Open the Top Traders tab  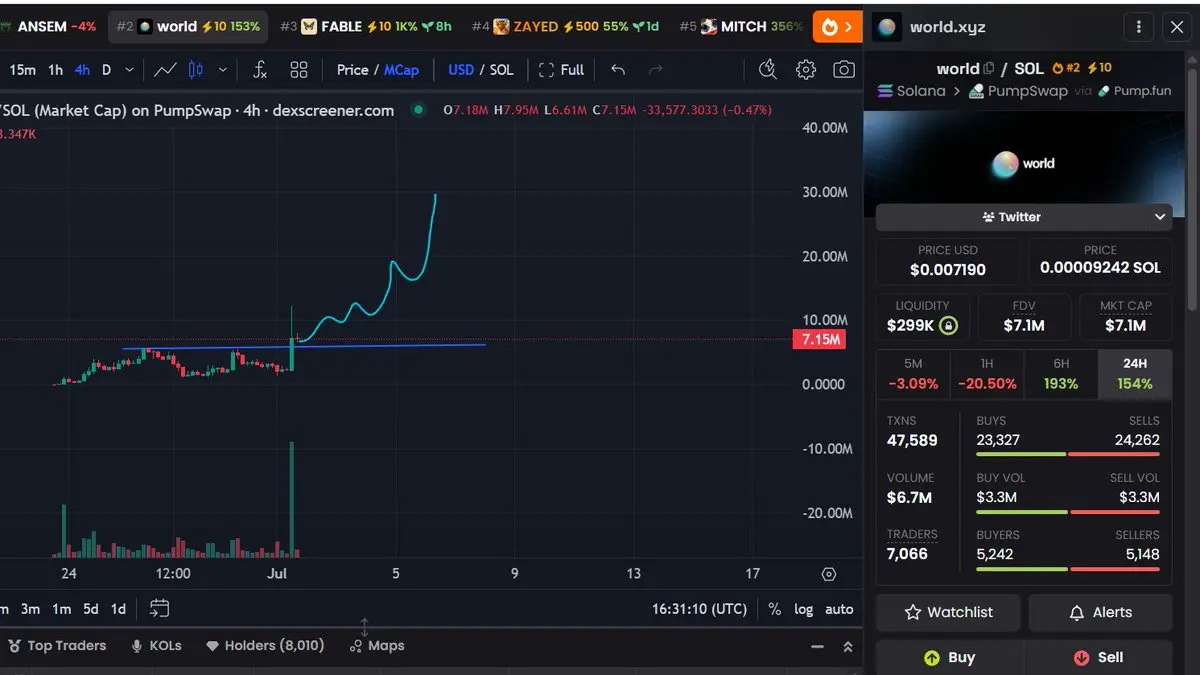coord(57,646)
